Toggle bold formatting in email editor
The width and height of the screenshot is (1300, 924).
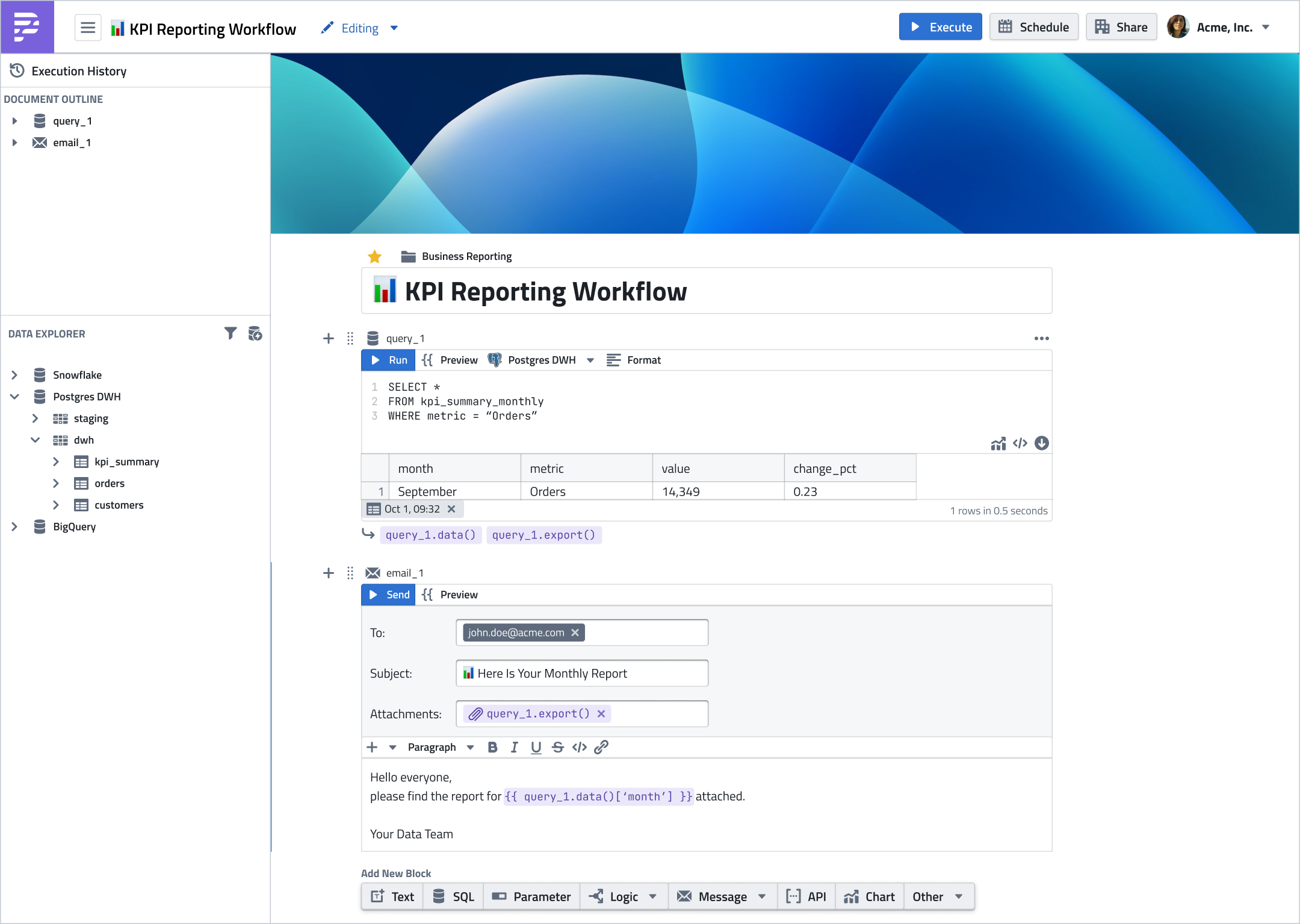click(492, 747)
